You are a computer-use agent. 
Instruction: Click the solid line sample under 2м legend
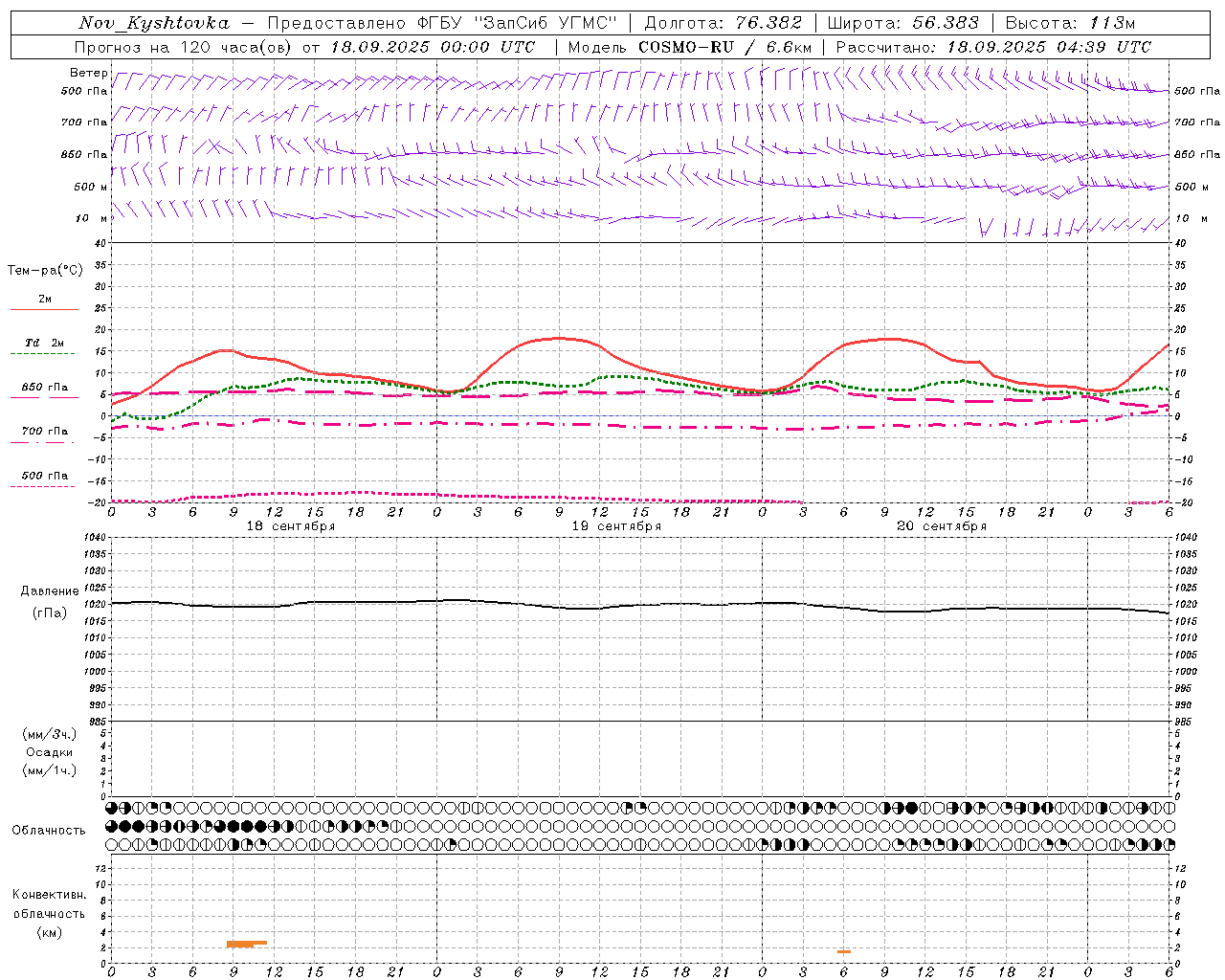point(44,309)
